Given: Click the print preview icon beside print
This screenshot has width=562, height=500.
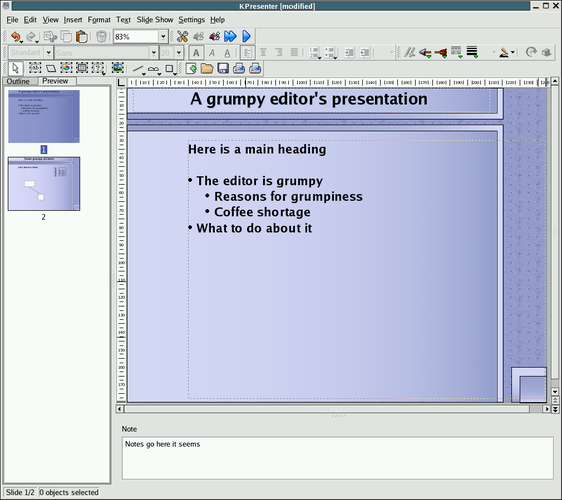Looking at the screenshot, I should [255, 68].
